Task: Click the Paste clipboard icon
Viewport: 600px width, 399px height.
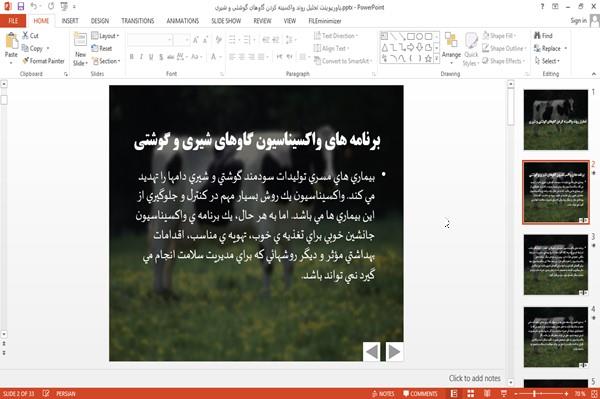Action: point(11,41)
